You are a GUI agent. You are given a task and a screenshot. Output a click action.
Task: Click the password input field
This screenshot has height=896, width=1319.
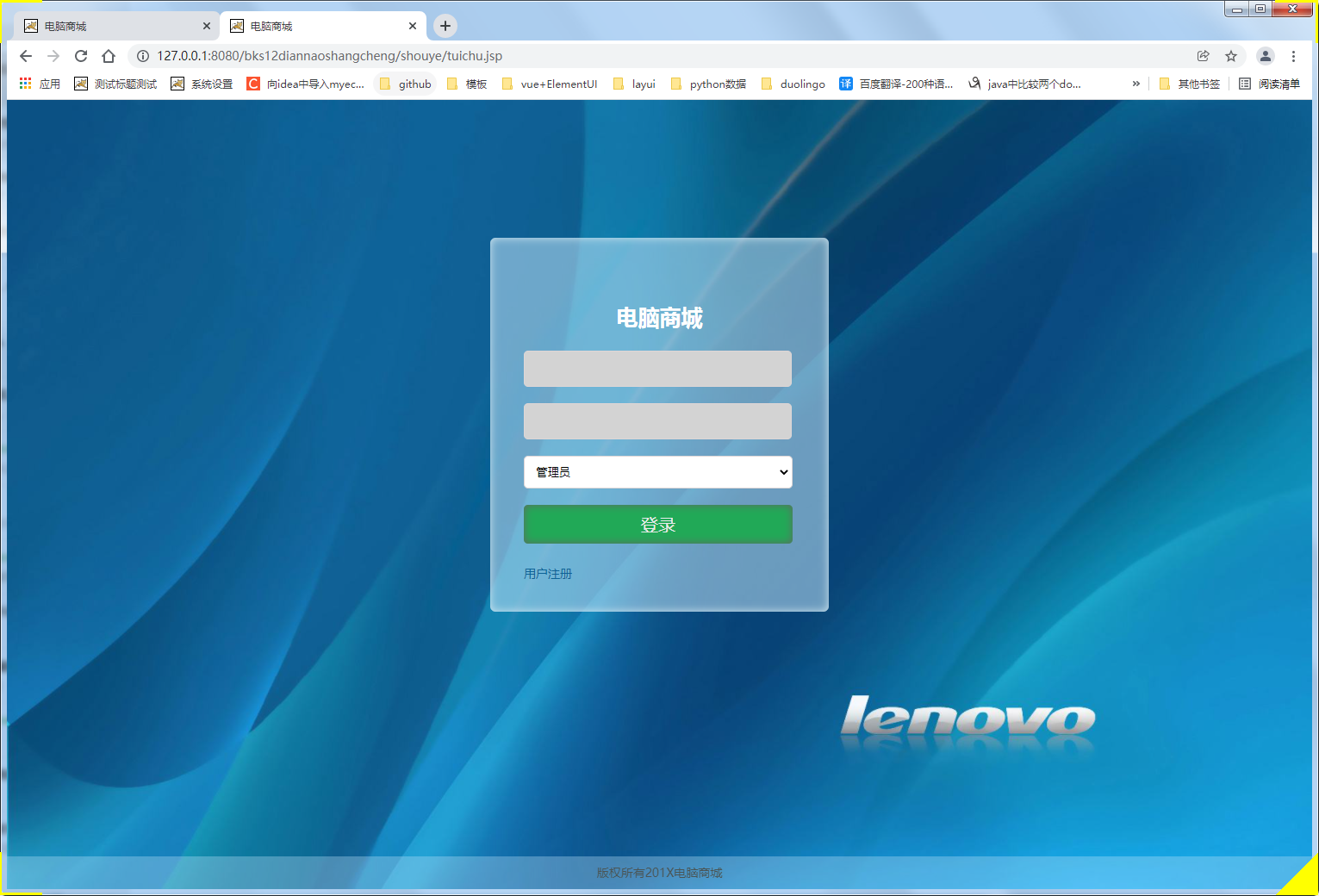pyautogui.click(x=657, y=421)
